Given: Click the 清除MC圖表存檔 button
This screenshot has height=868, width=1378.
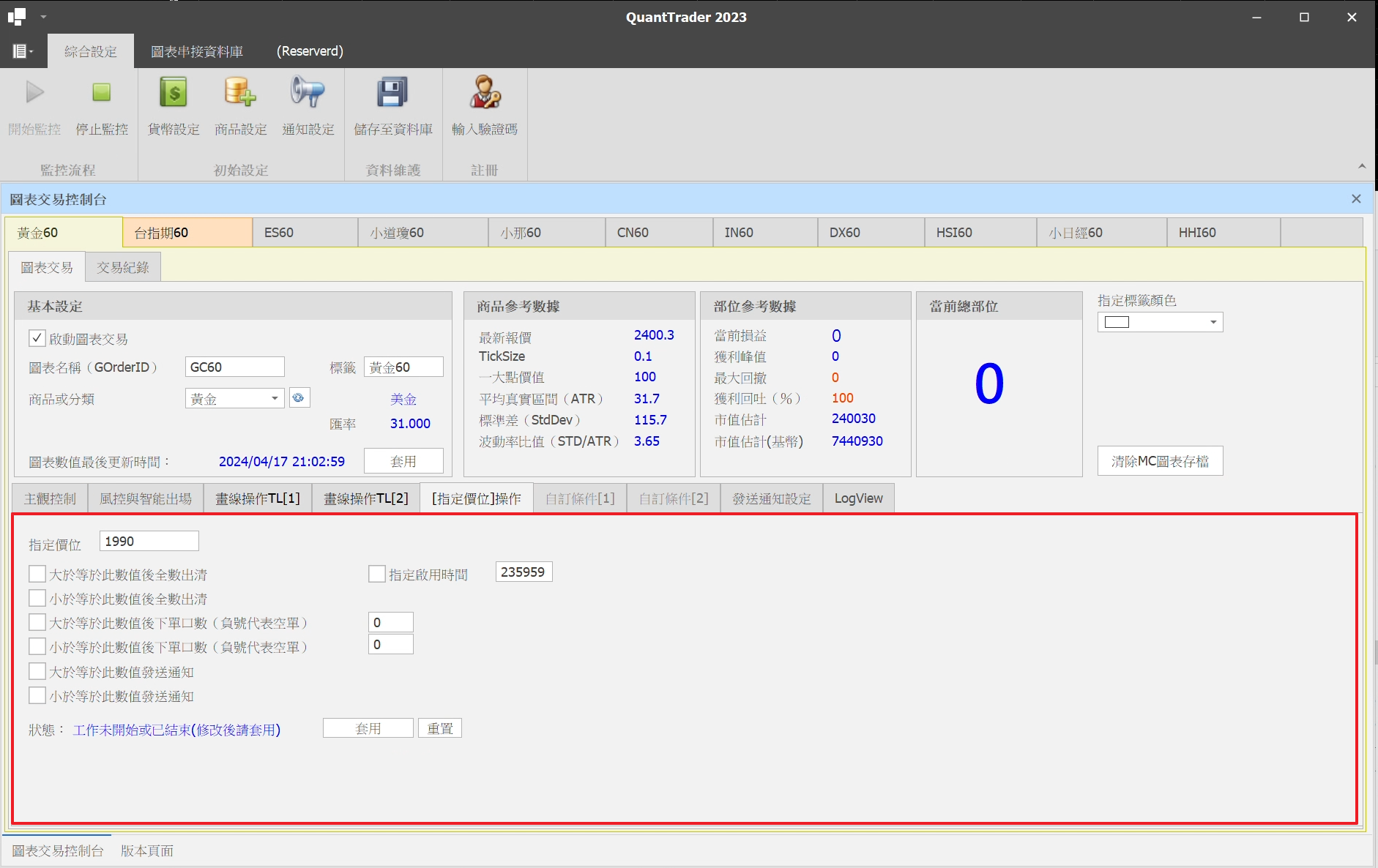Looking at the screenshot, I should click(1160, 461).
